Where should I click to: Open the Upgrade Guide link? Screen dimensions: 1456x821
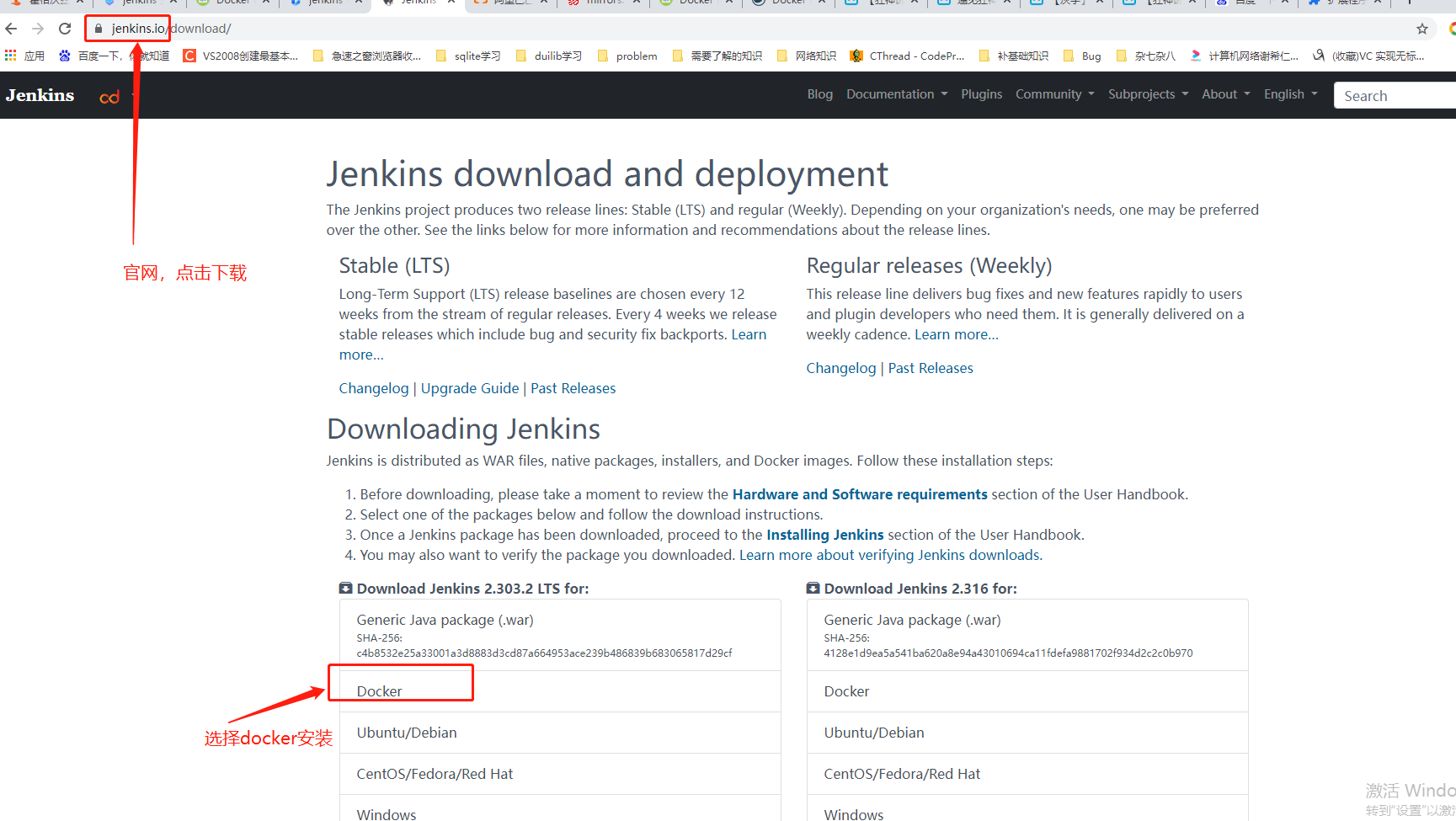[470, 388]
